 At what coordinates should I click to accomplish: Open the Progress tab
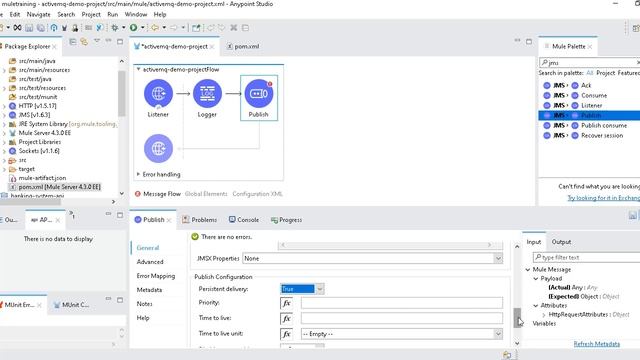click(x=286, y=220)
